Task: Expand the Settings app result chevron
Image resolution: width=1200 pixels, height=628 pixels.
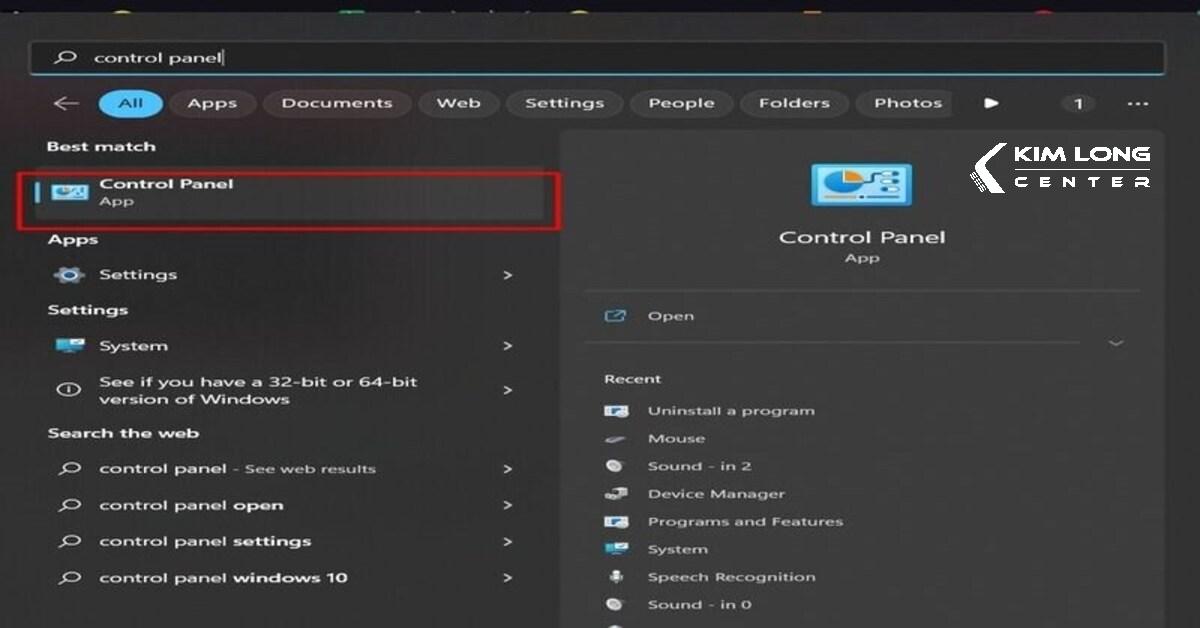Action: point(508,275)
